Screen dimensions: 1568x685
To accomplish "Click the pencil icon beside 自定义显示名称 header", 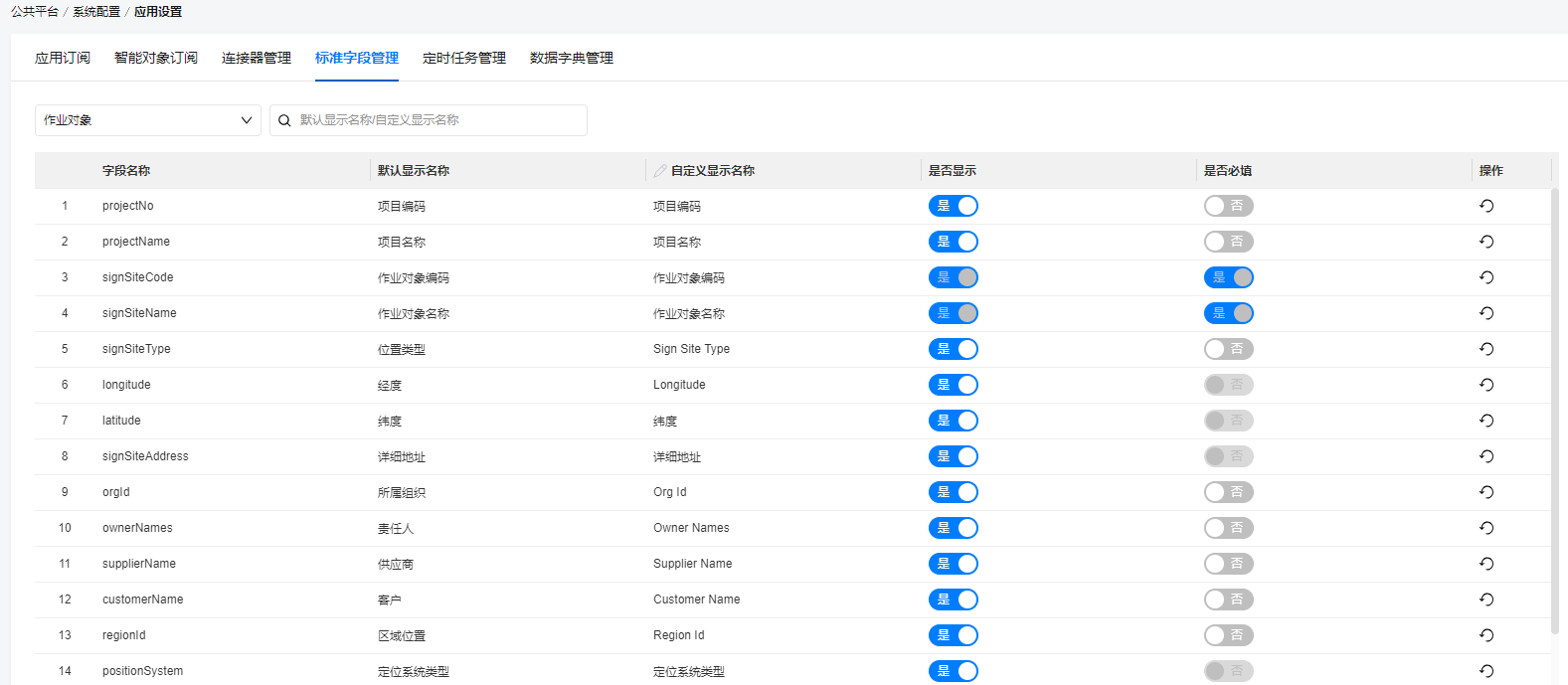I will click(660, 171).
